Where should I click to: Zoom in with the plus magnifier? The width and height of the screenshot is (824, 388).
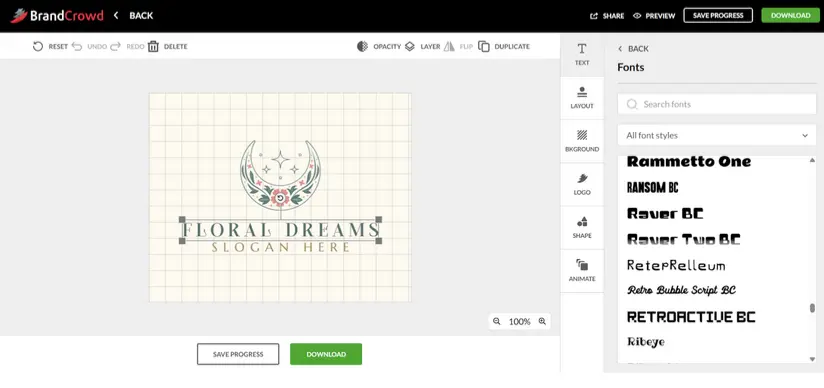(x=542, y=321)
